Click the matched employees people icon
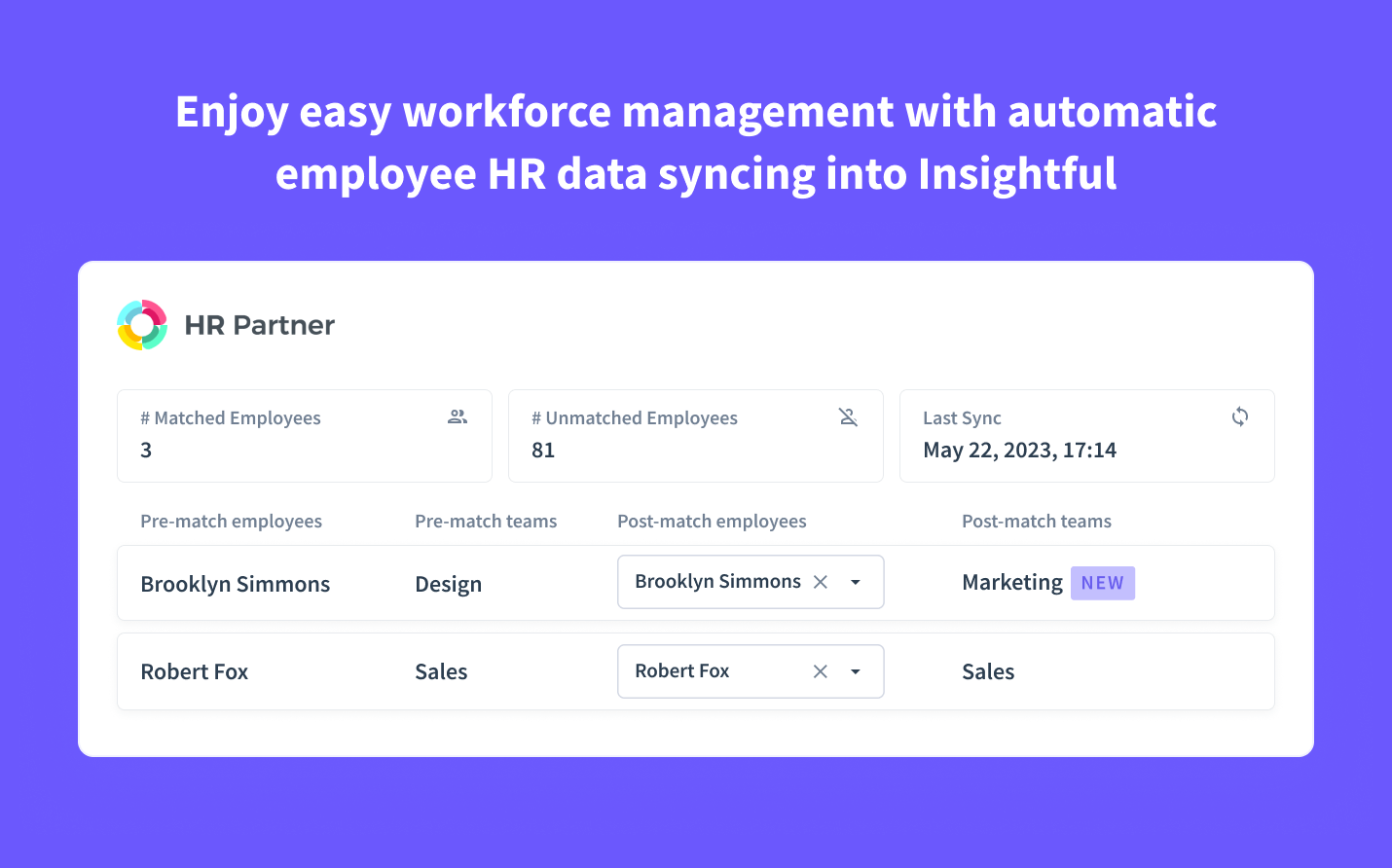This screenshot has width=1392, height=868. pyautogui.click(x=458, y=416)
